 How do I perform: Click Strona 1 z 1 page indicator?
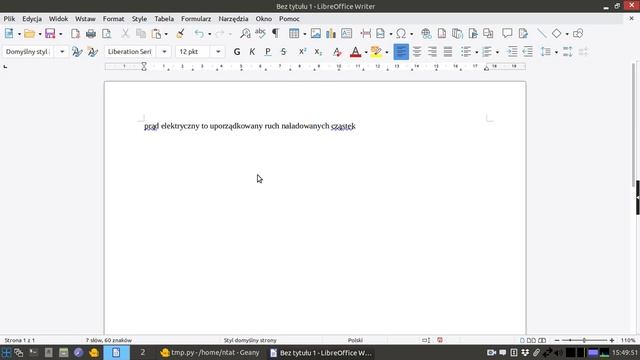20,340
